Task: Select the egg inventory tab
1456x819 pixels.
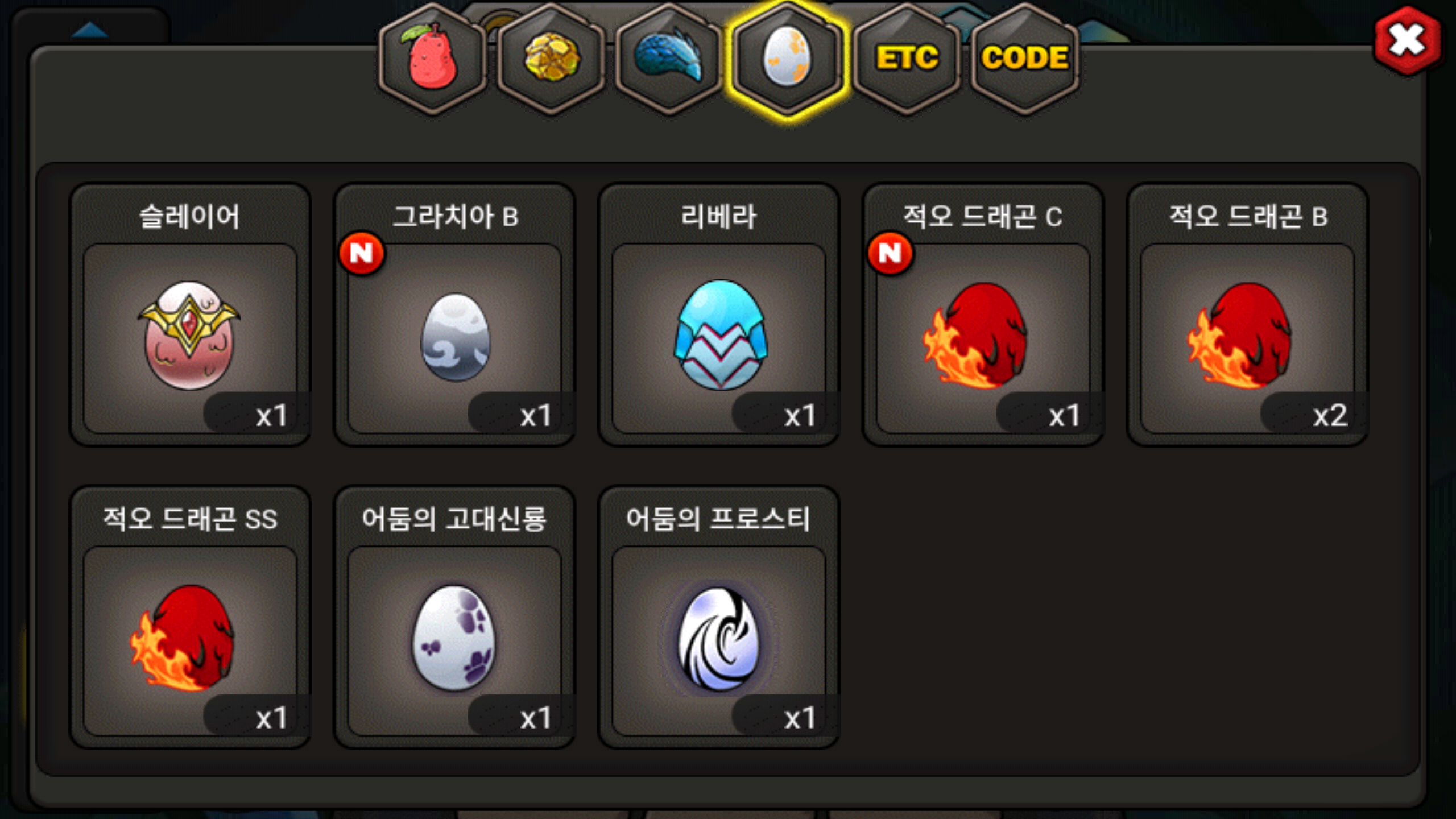Action: 787,58
